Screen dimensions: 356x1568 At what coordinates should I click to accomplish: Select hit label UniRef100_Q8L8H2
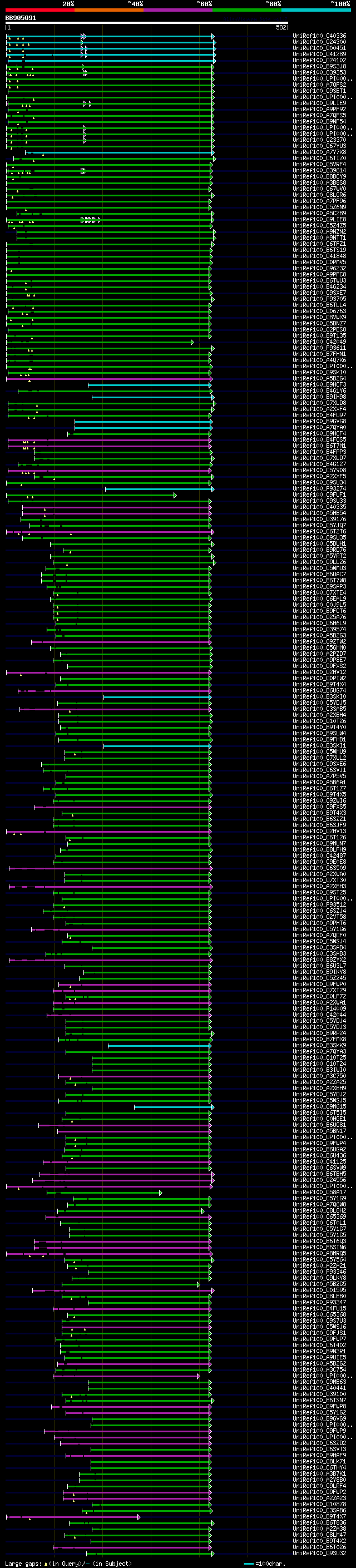pyautogui.click(x=319, y=1211)
